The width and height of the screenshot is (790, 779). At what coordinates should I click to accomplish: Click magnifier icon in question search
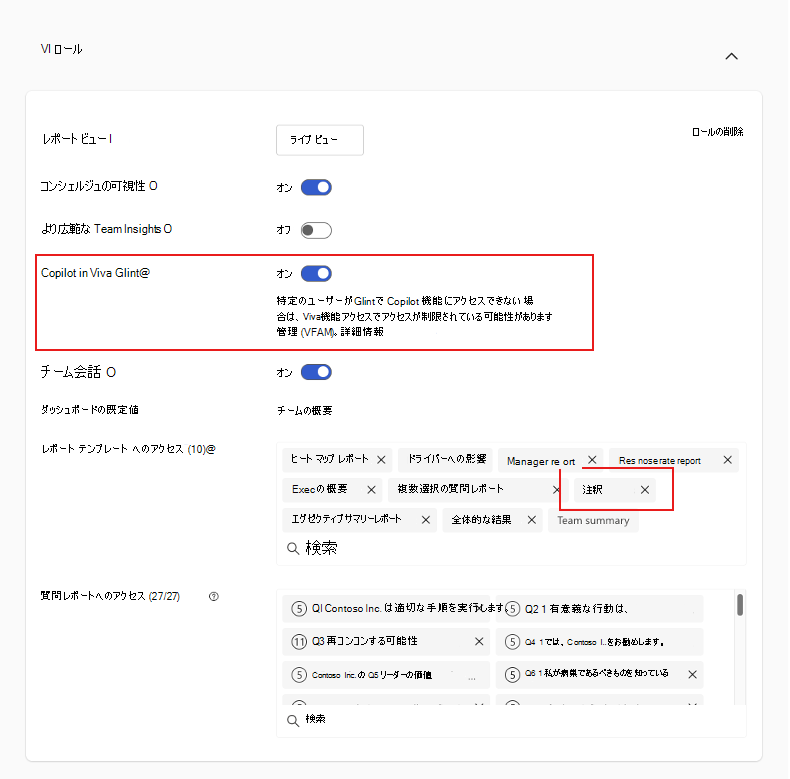293,721
